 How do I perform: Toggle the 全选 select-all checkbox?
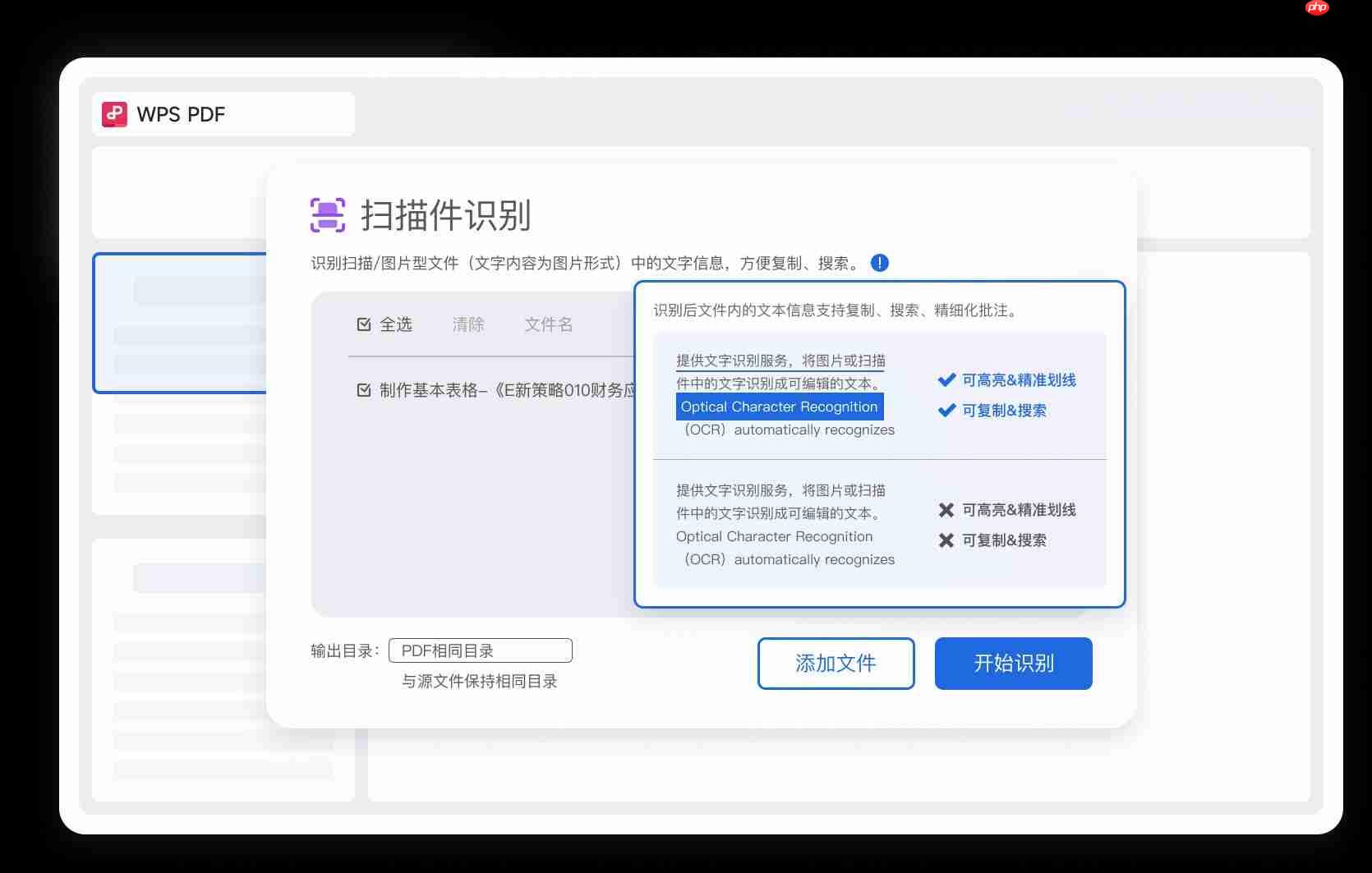pyautogui.click(x=363, y=324)
